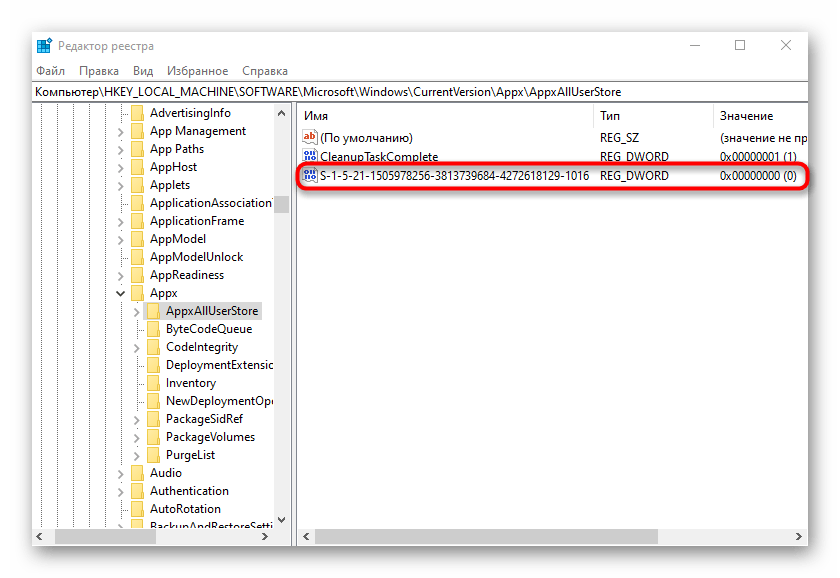This screenshot has height=578, width=840.
Task: Click the 0x00000000 (0) value cell
Action: point(758,176)
